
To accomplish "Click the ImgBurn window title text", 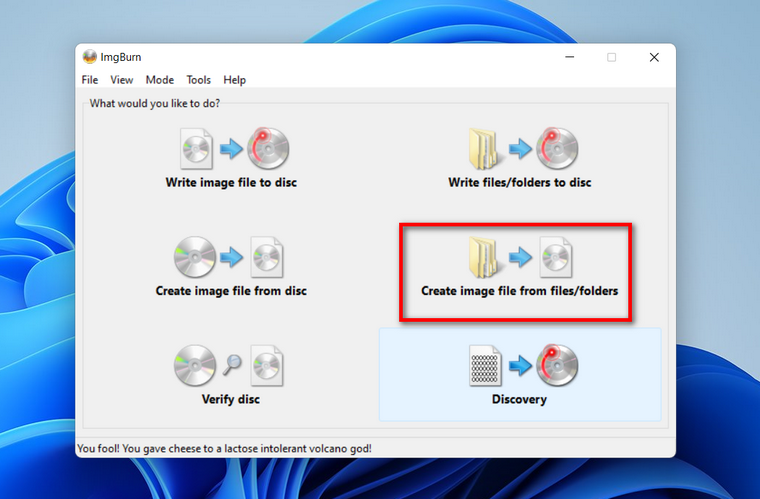I will tap(121, 57).
